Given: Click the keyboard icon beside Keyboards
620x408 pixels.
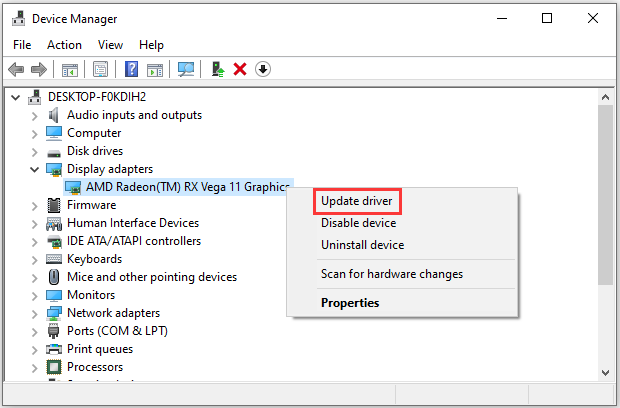Looking at the screenshot, I should click(54, 259).
